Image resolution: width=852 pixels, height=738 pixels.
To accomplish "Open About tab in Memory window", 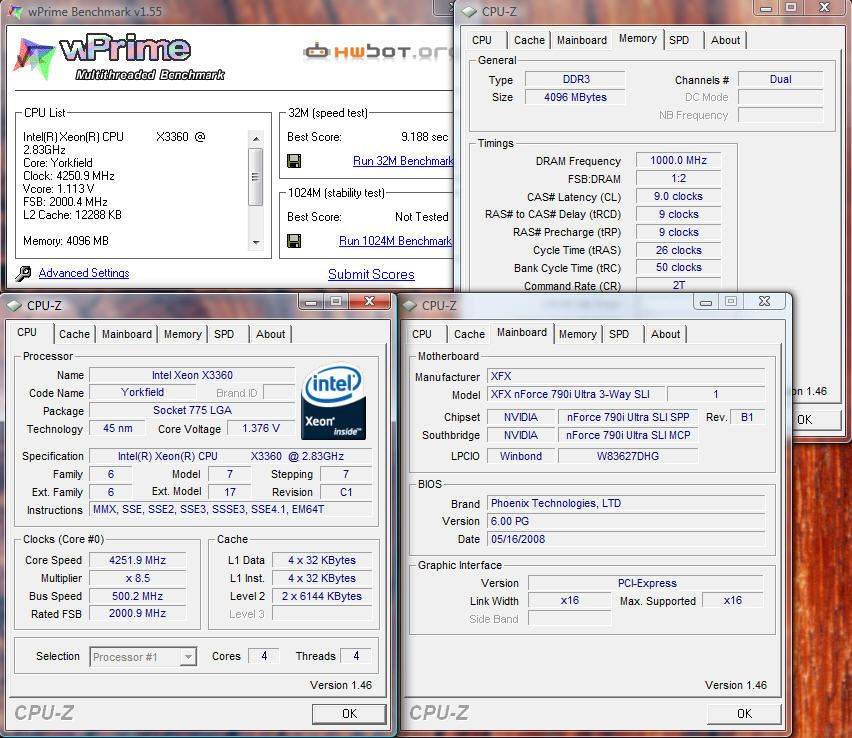I will pyautogui.click(x=725, y=40).
